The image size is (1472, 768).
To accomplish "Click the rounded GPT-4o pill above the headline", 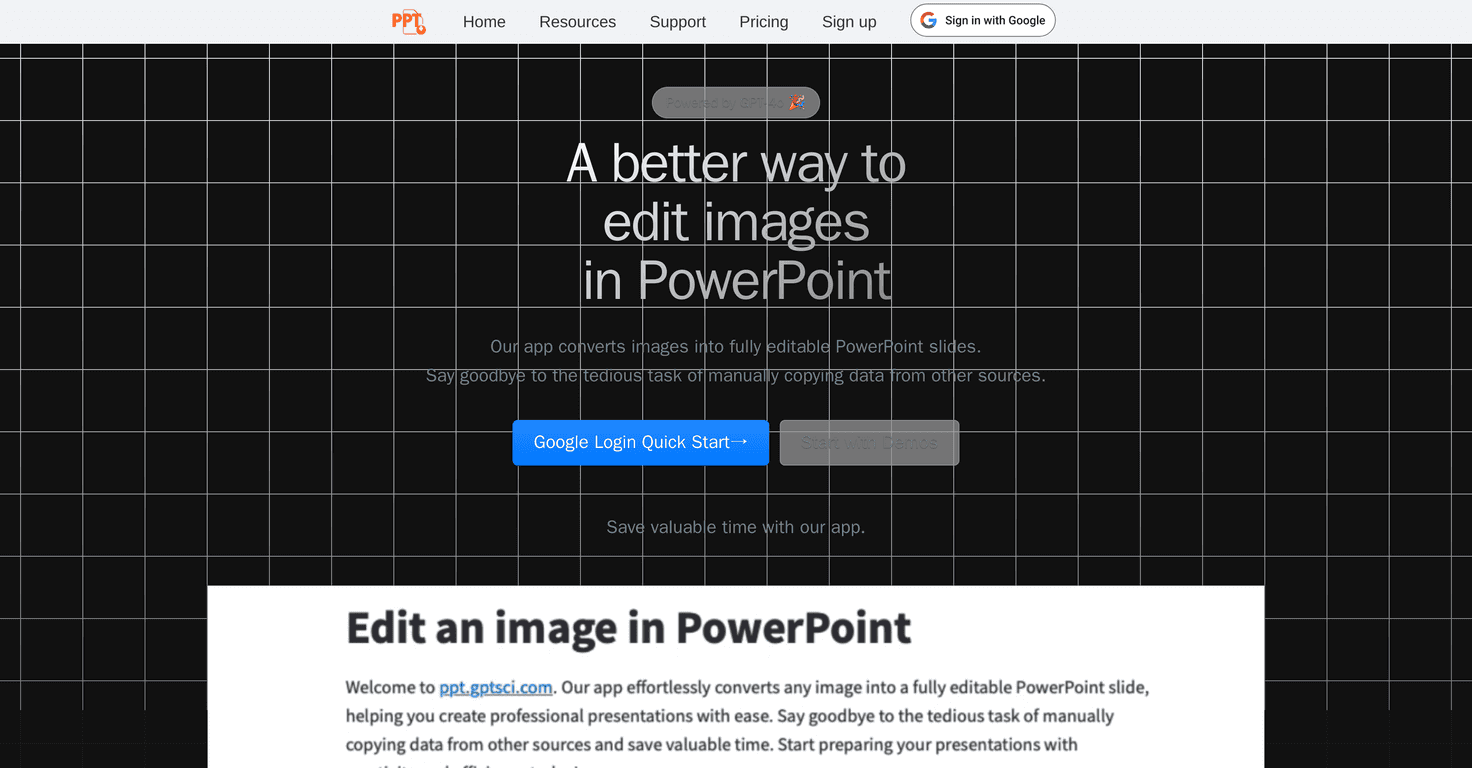I will click(736, 101).
